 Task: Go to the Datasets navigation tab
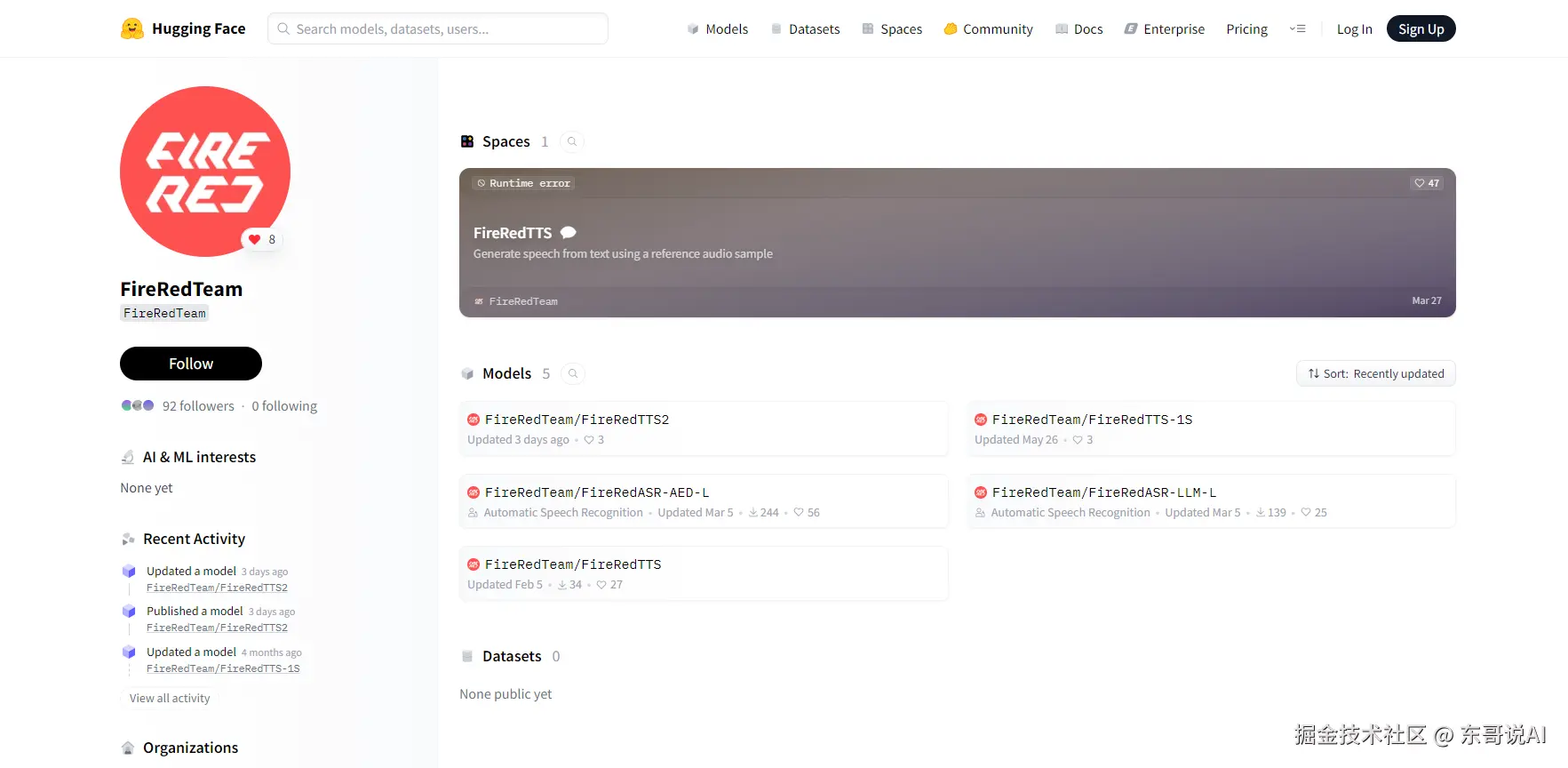tap(805, 29)
